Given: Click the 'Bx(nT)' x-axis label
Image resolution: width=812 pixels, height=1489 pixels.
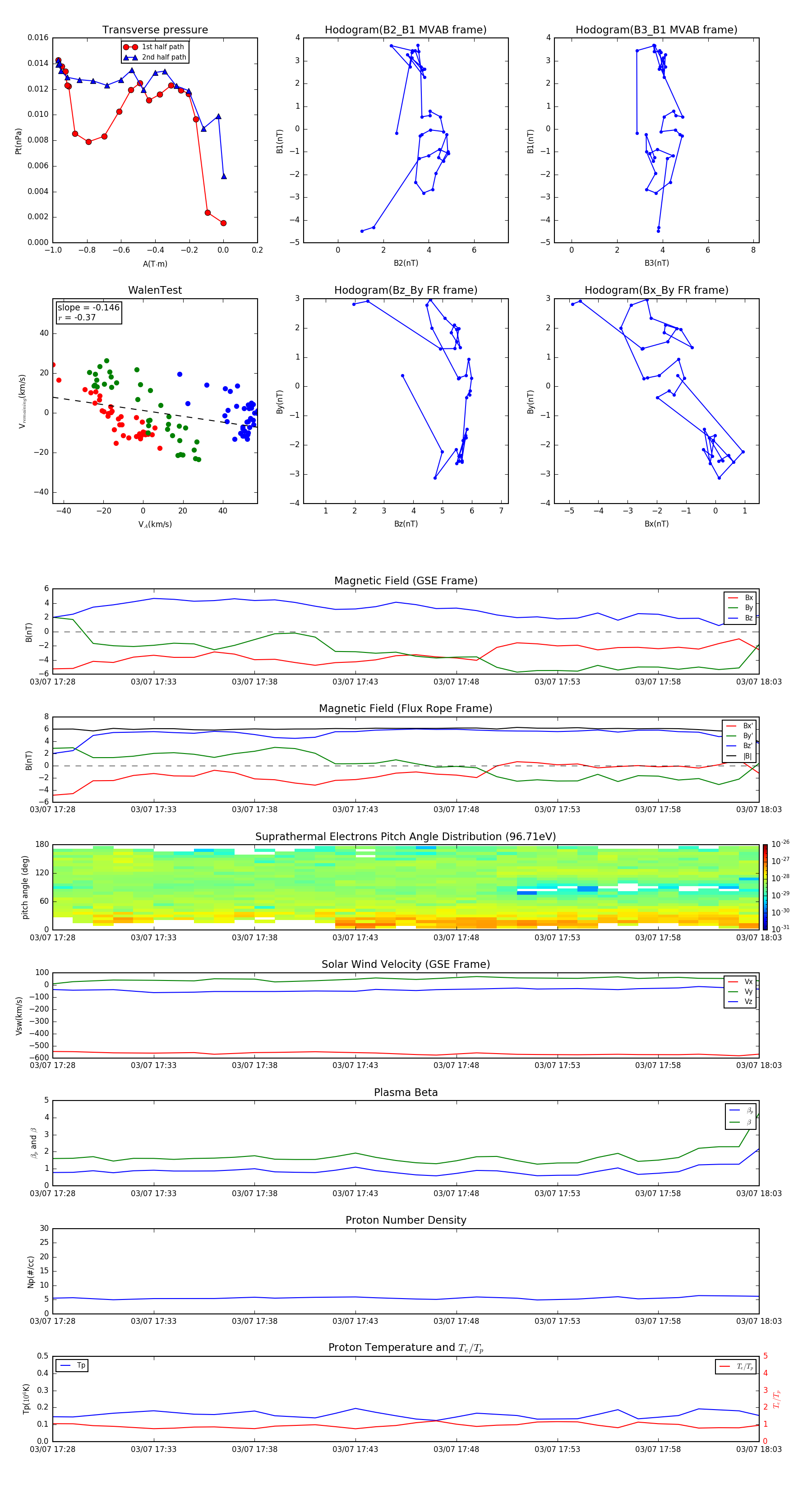Looking at the screenshot, I should point(656,524).
